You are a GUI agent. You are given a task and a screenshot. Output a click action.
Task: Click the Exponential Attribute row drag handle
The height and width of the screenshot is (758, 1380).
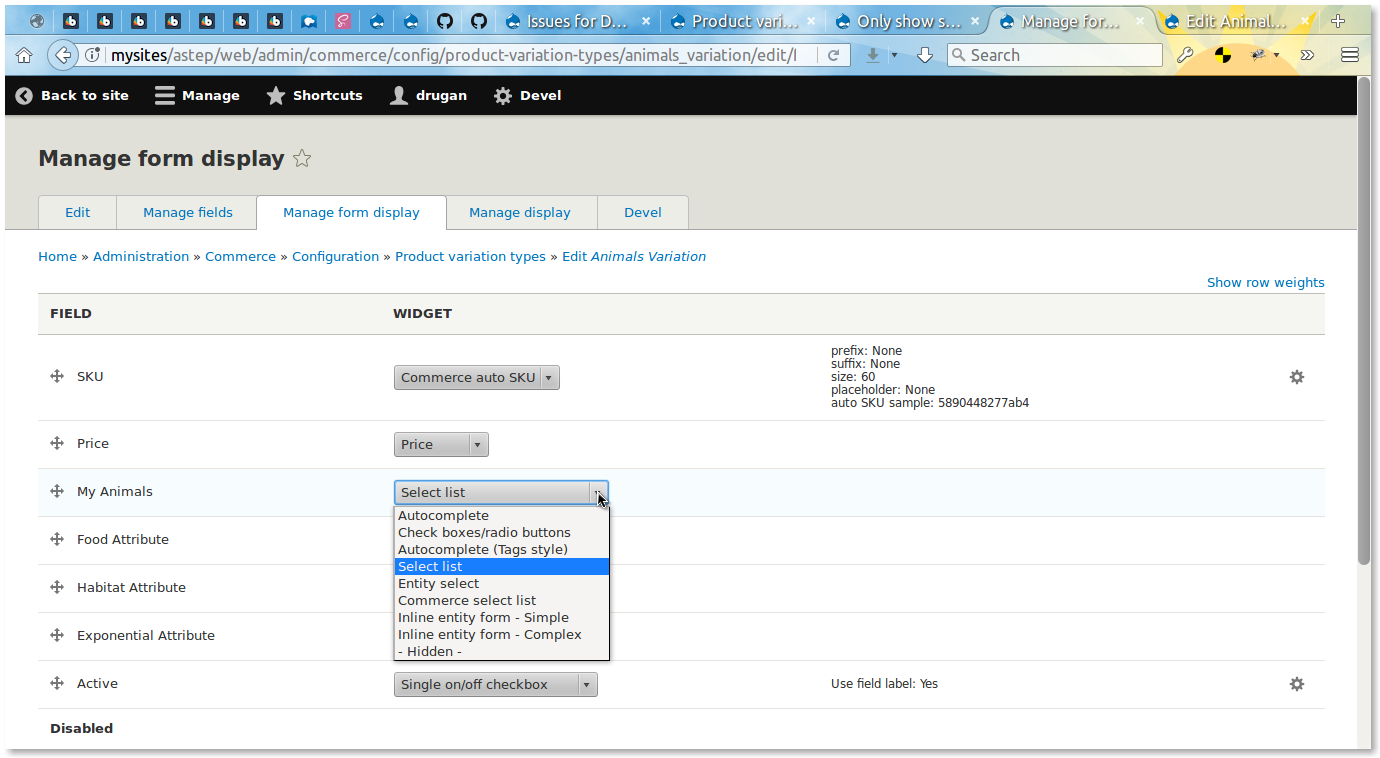click(x=57, y=635)
